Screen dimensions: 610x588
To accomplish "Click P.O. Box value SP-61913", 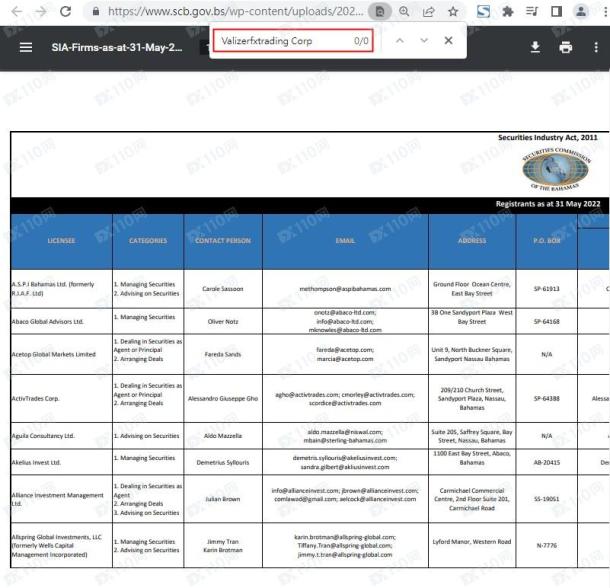I will click(547, 289).
